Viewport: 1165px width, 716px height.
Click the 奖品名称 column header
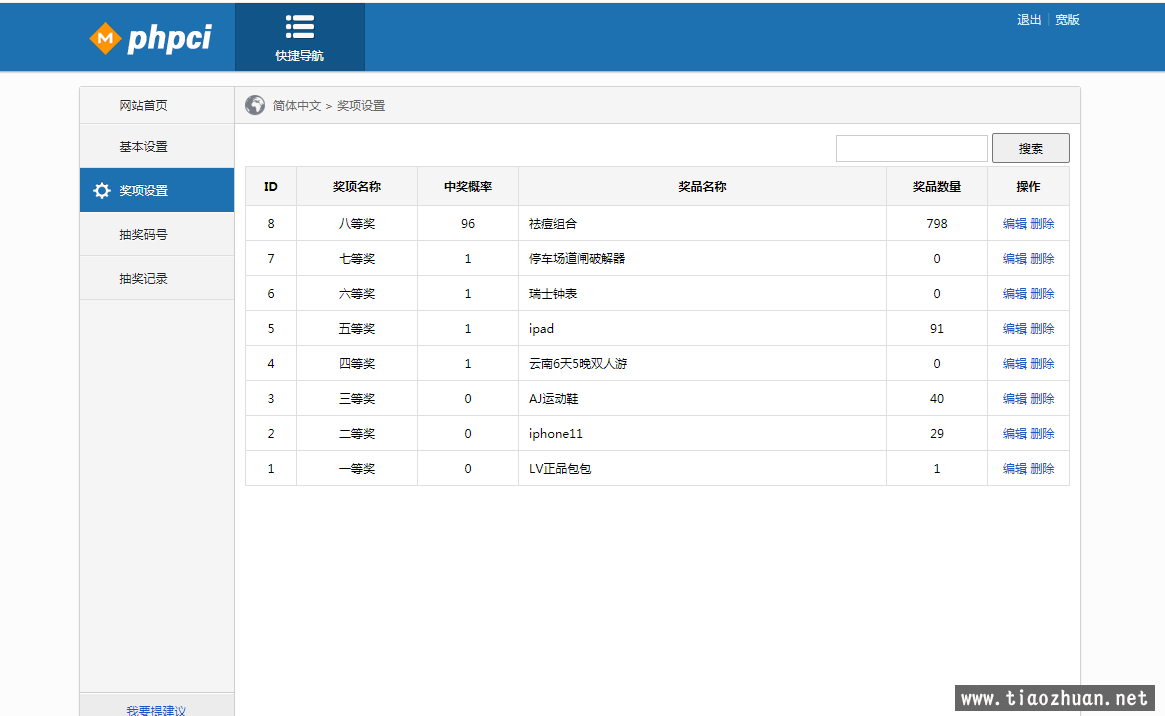[702, 186]
